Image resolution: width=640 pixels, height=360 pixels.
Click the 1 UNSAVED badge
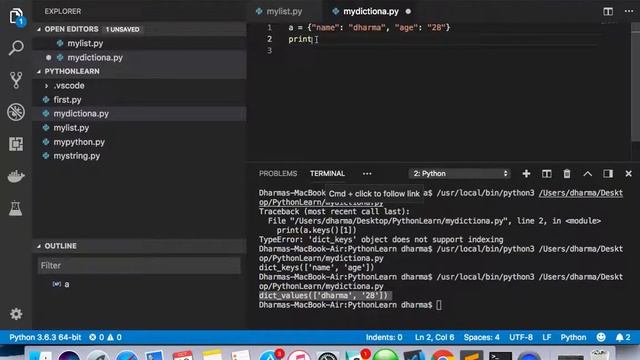click(122, 29)
